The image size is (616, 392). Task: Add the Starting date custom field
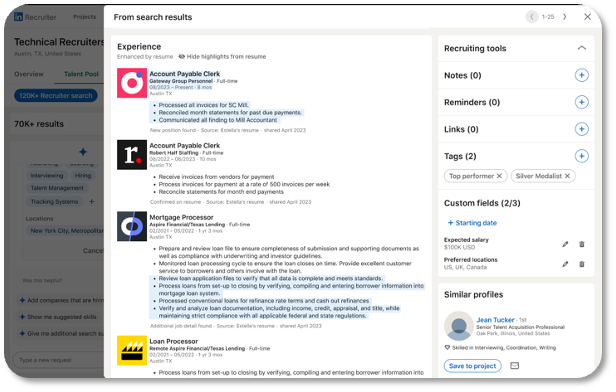coord(472,223)
